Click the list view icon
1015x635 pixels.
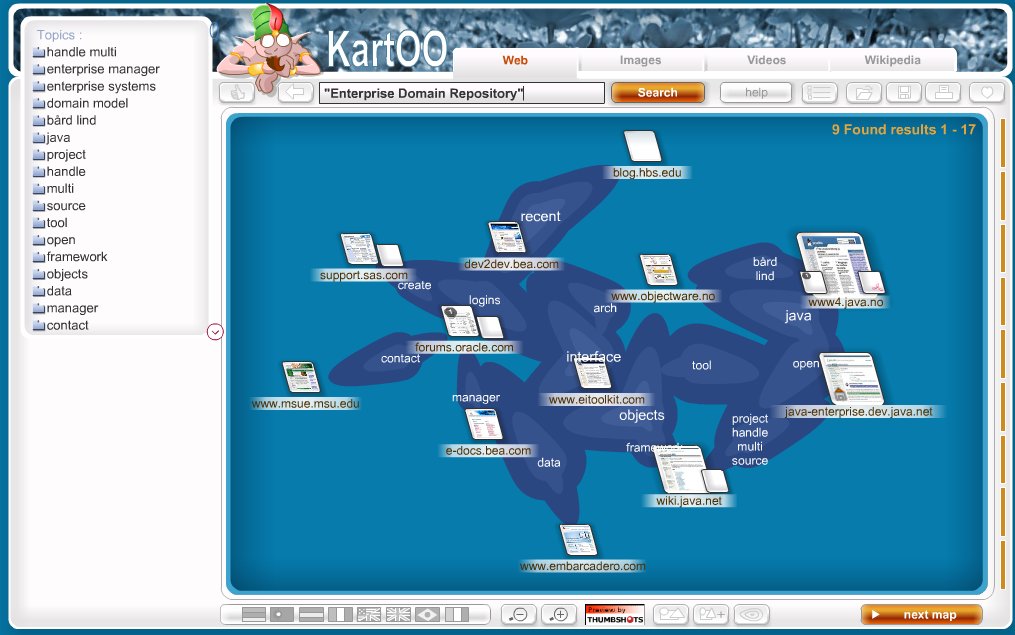click(x=819, y=93)
